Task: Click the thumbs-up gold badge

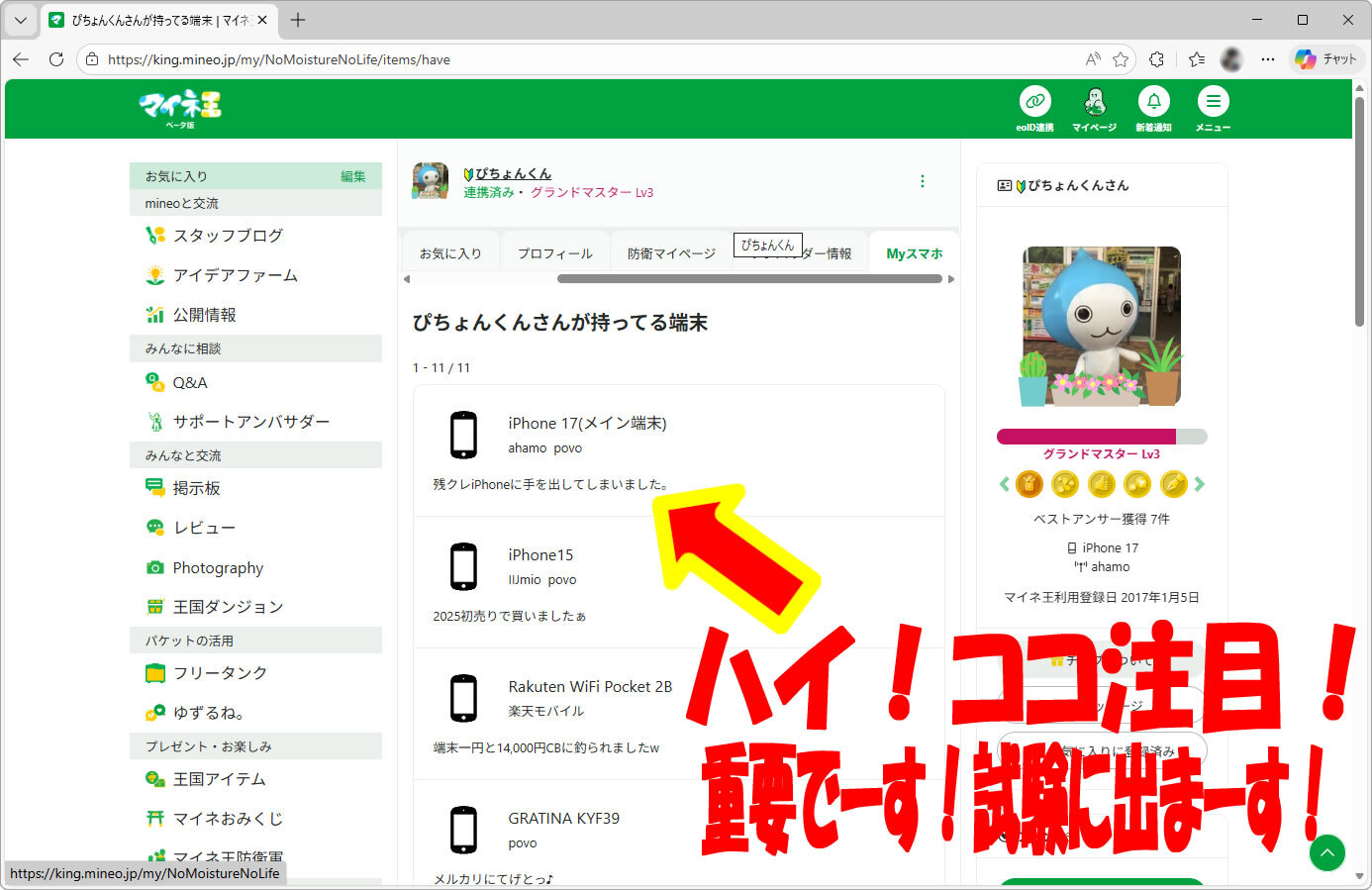Action: coord(1102,484)
